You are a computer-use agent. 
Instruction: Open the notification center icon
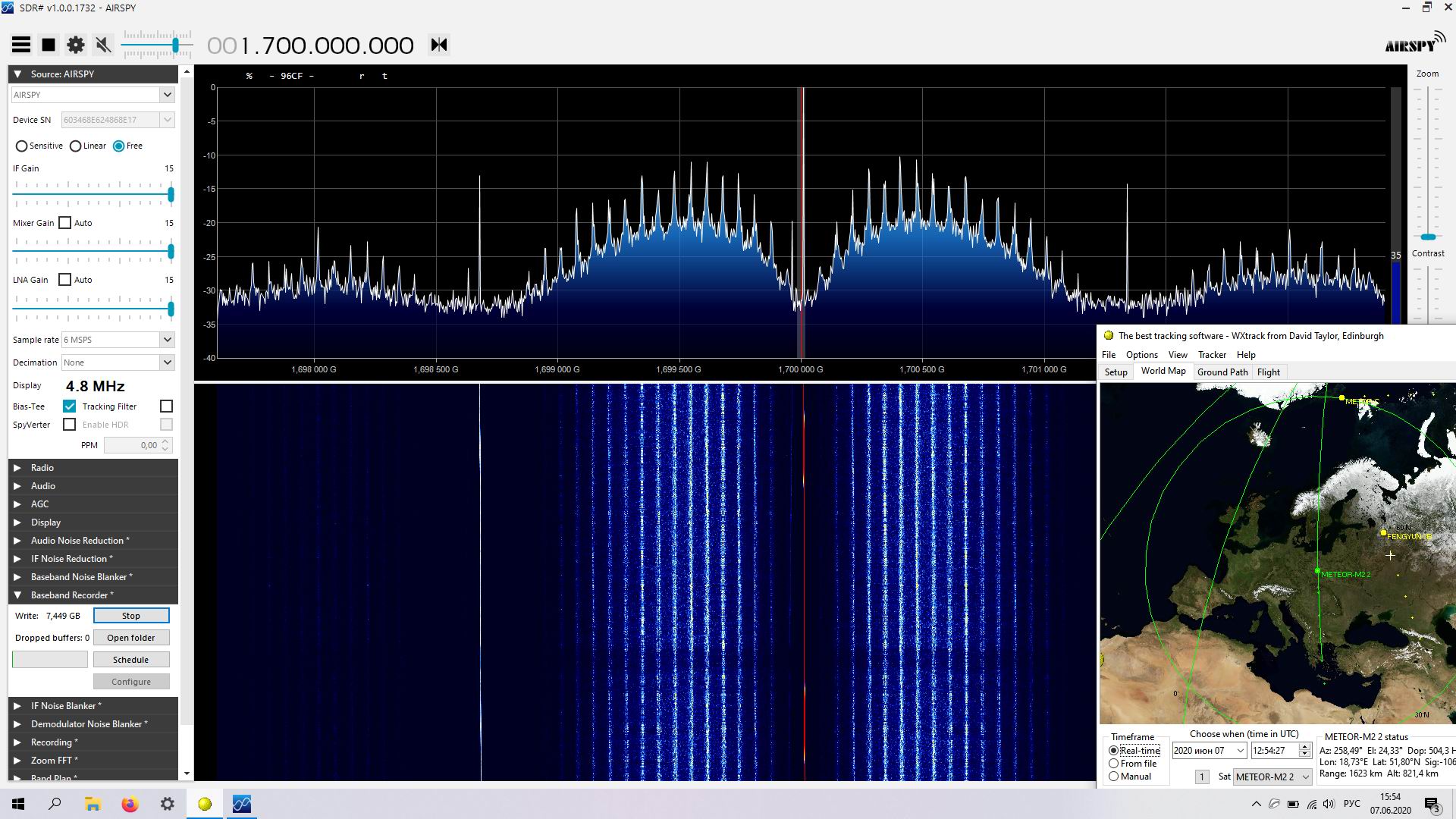click(1432, 804)
